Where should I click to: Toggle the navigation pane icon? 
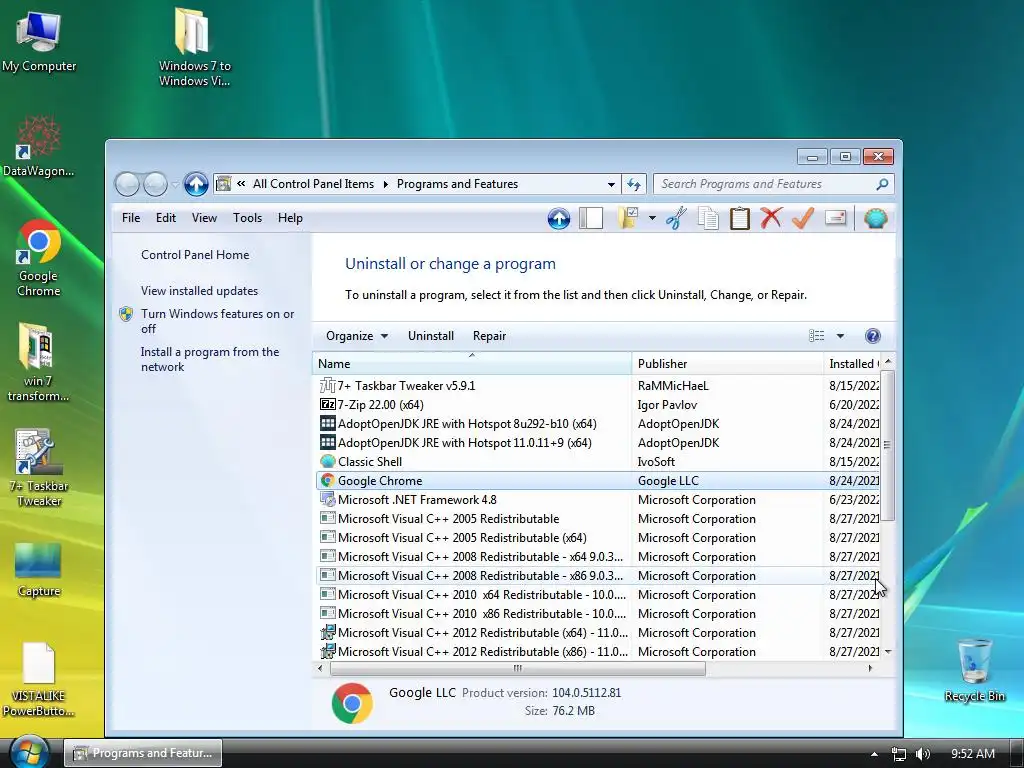(x=591, y=218)
